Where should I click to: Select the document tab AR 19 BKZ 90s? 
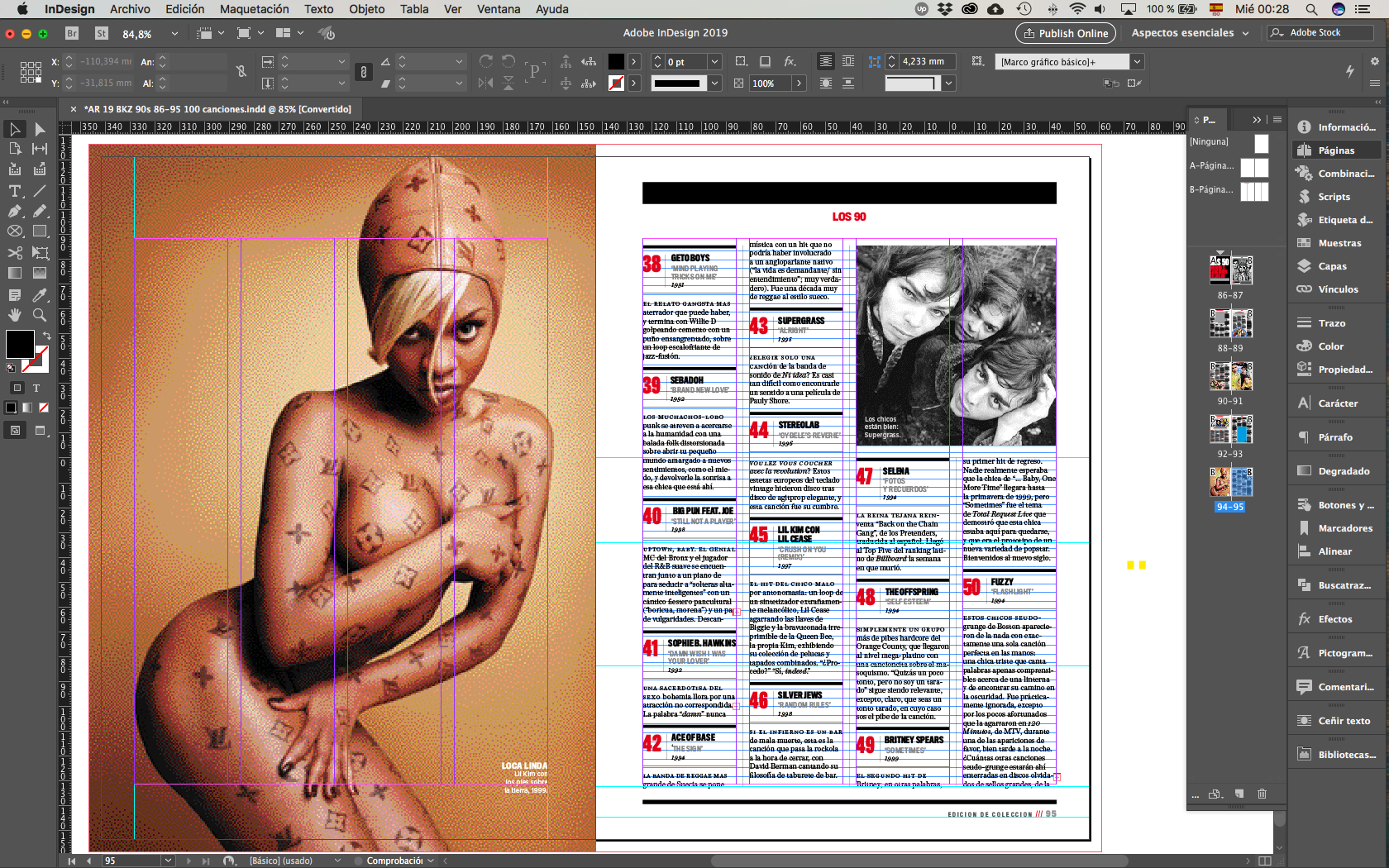[217, 109]
